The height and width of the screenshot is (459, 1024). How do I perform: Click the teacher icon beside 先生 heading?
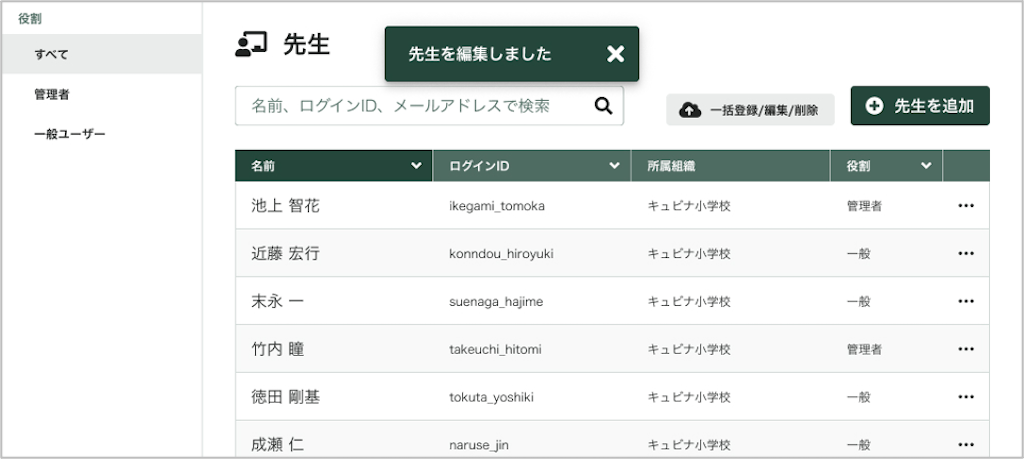click(251, 45)
